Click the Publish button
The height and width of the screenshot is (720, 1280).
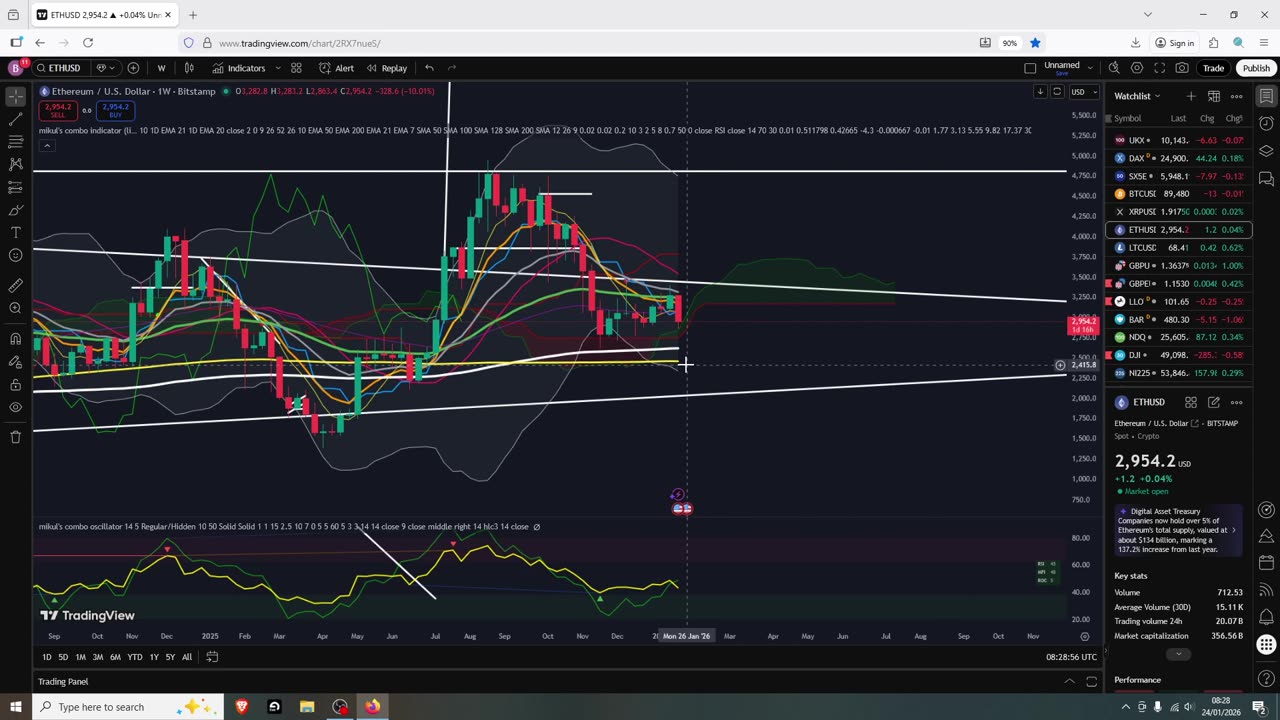1256,68
